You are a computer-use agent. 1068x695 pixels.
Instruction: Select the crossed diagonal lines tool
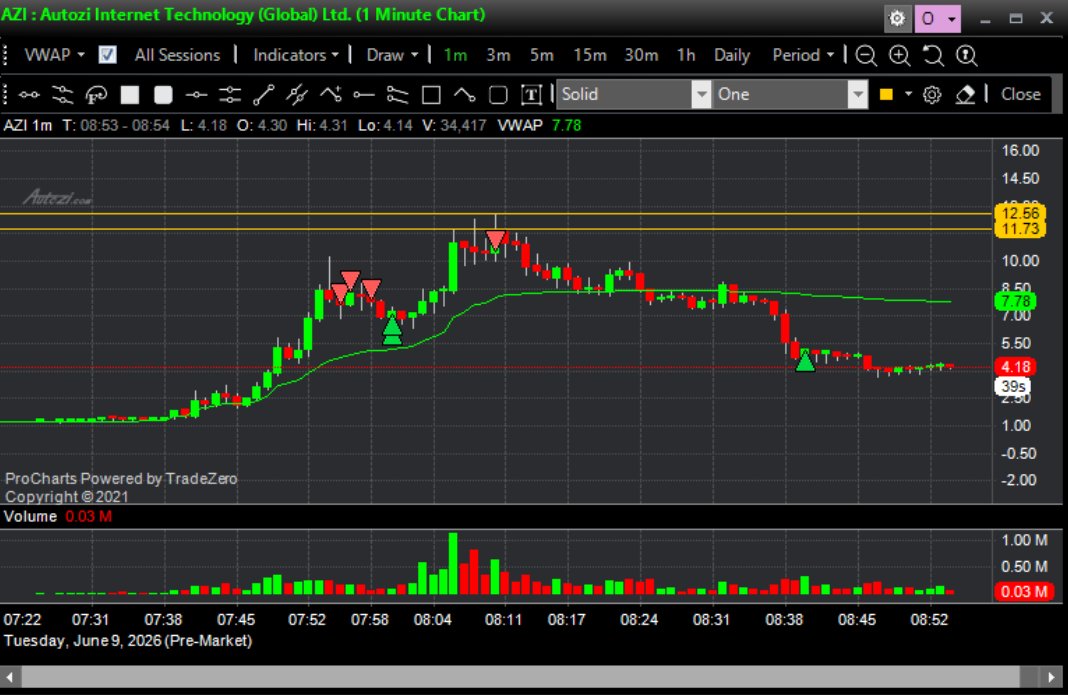[x=297, y=95]
